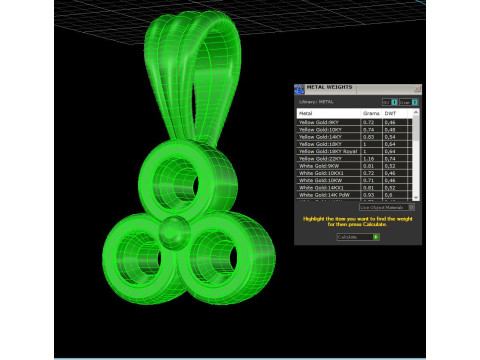
Task: Click the 0.83 grams value for 14KY
Action: tap(369, 137)
